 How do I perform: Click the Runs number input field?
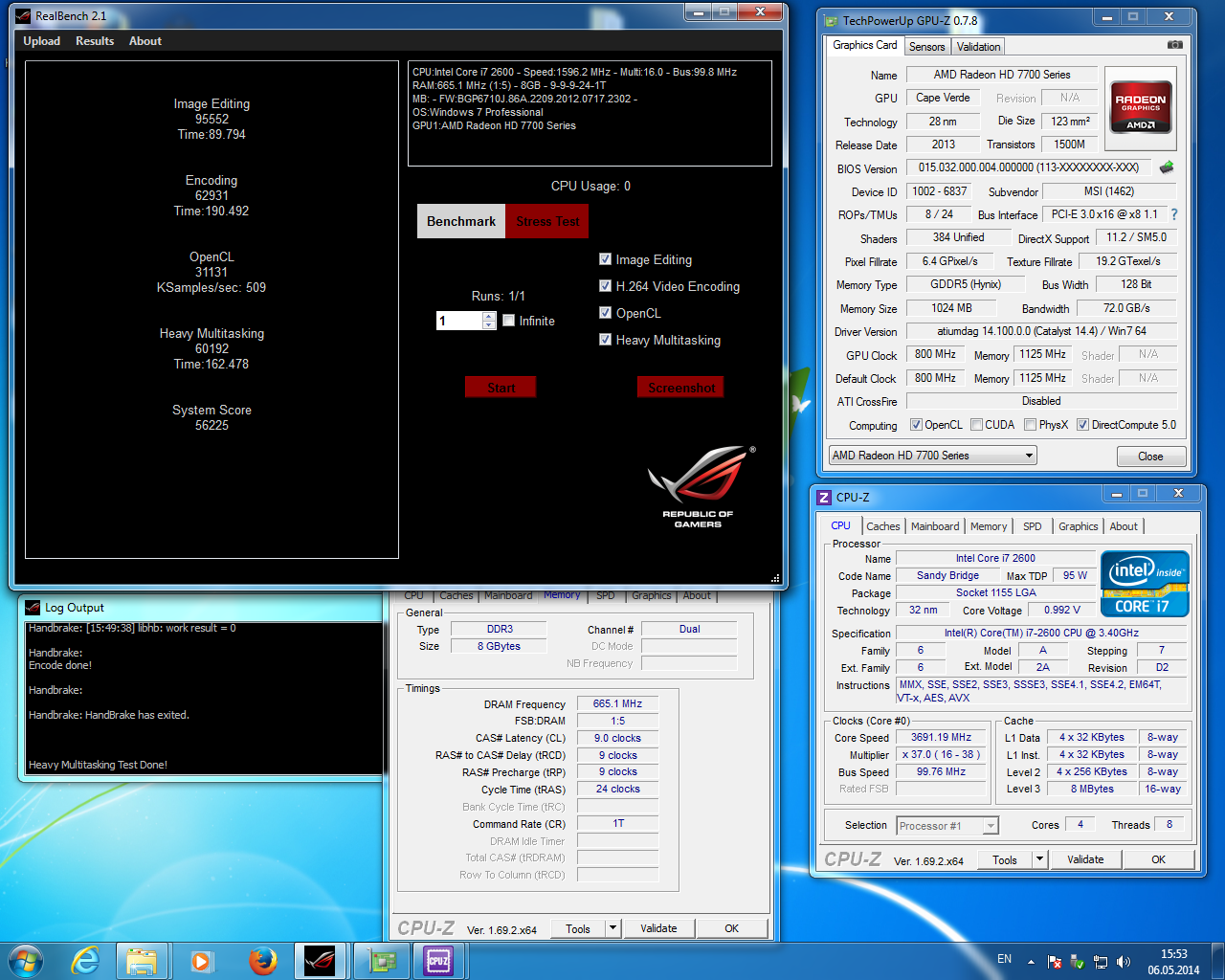pos(459,321)
